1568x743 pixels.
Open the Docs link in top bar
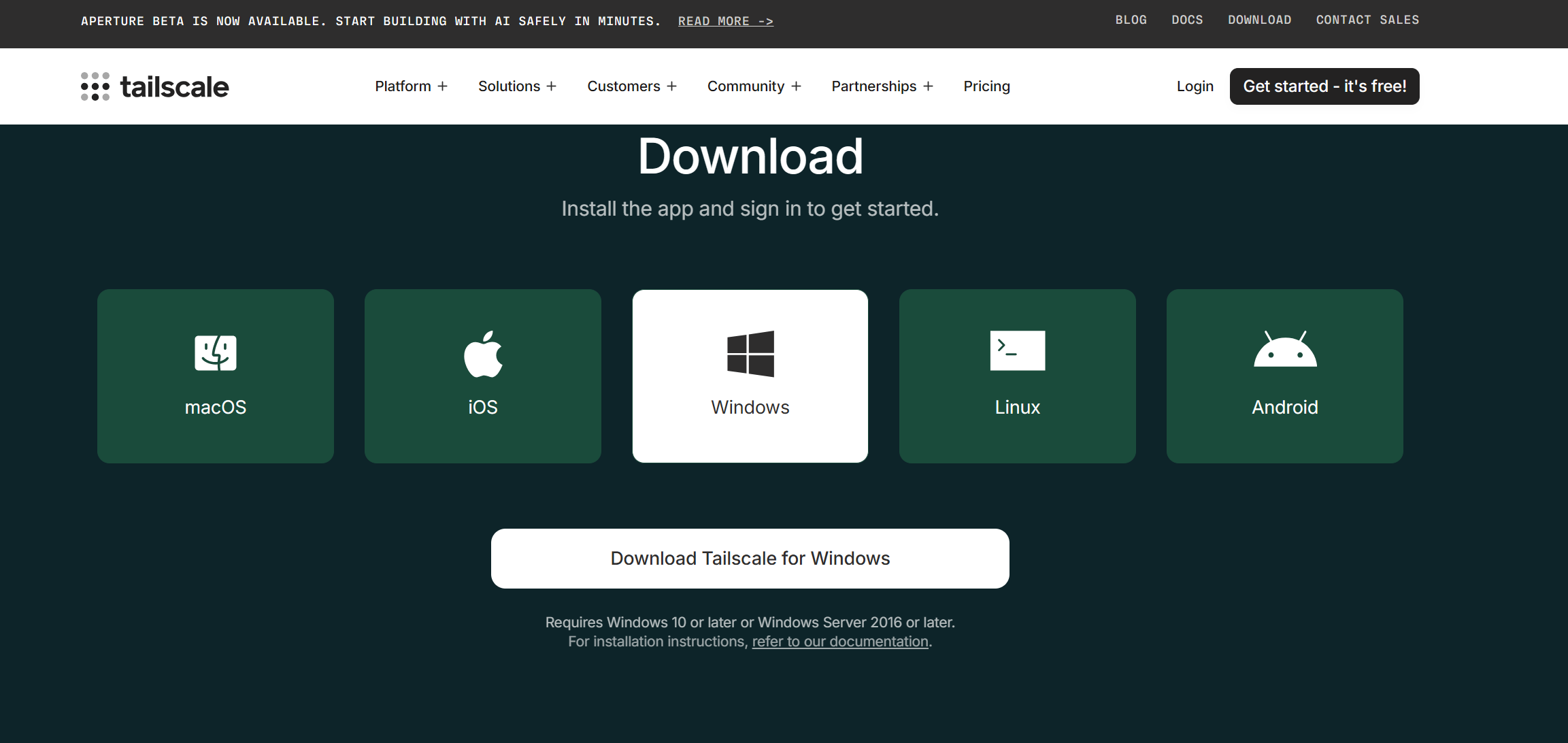tap(1187, 20)
